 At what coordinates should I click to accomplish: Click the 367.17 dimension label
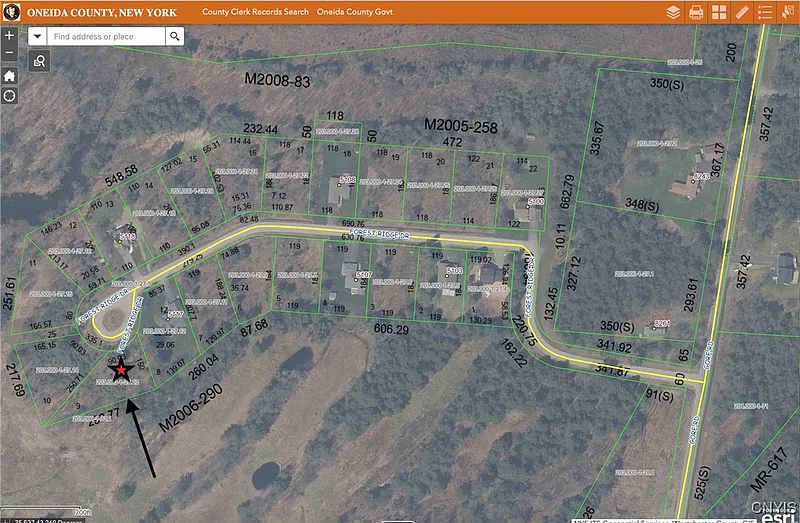(717, 160)
